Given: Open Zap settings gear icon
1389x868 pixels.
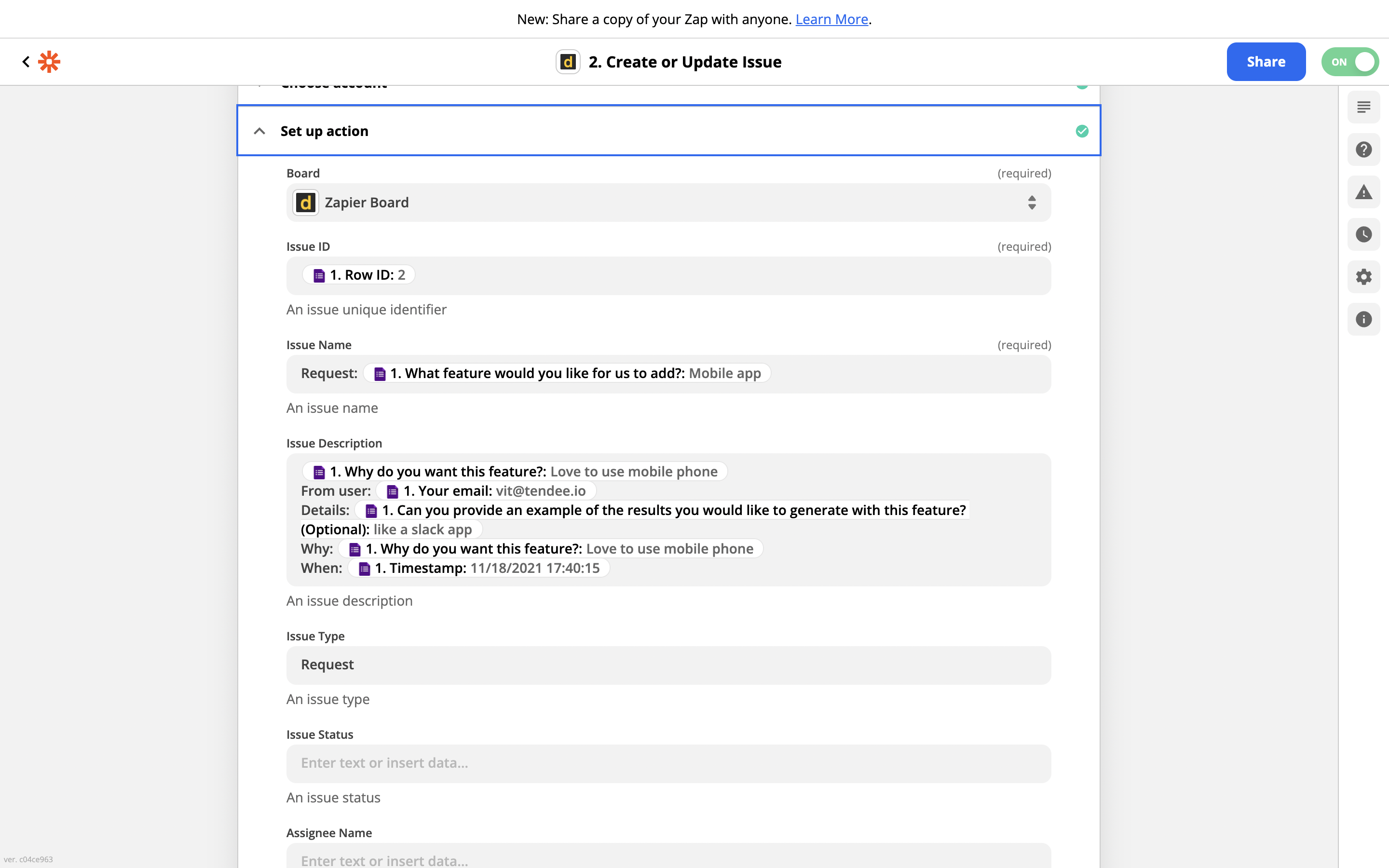Looking at the screenshot, I should click(1363, 277).
